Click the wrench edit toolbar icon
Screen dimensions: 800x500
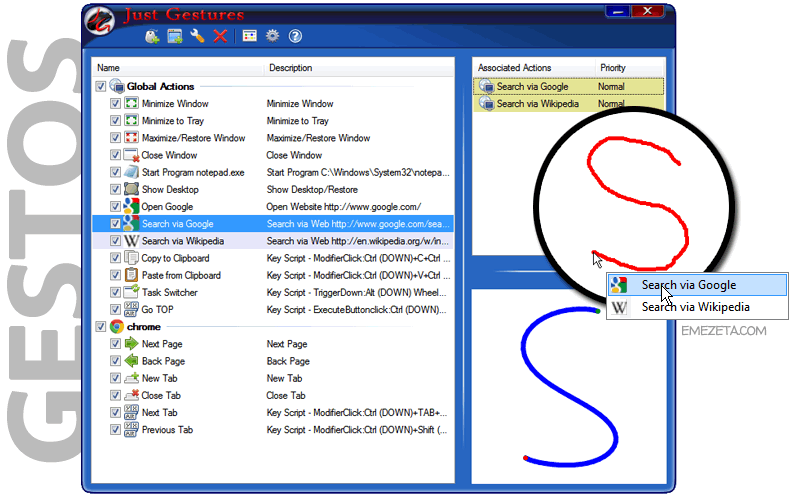pos(197,36)
